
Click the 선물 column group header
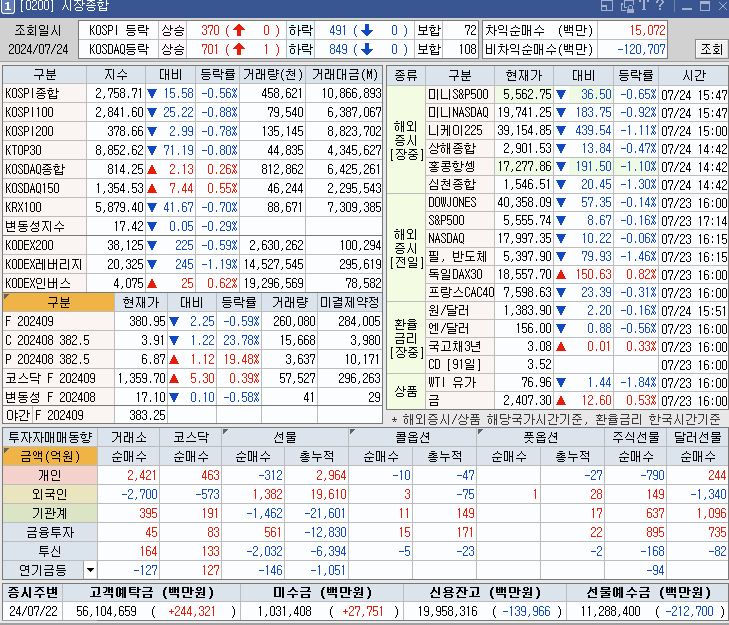click(x=285, y=437)
